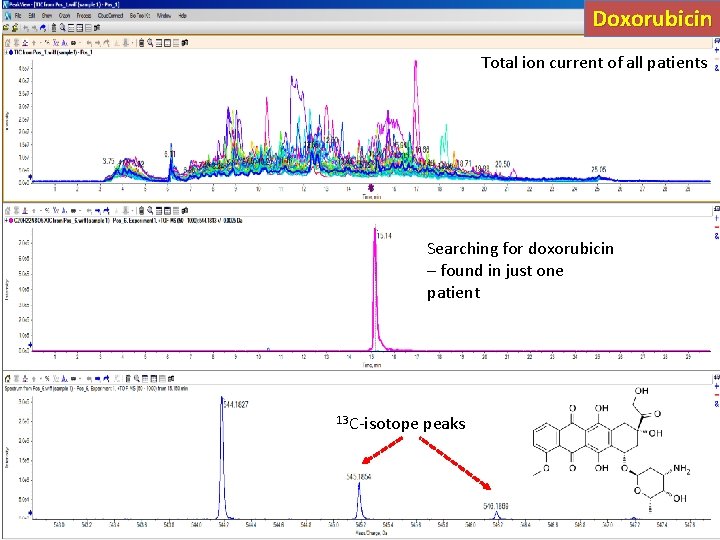Click percent icon in spectrum pane toolbar
This screenshot has height=540, width=720.
point(47,379)
